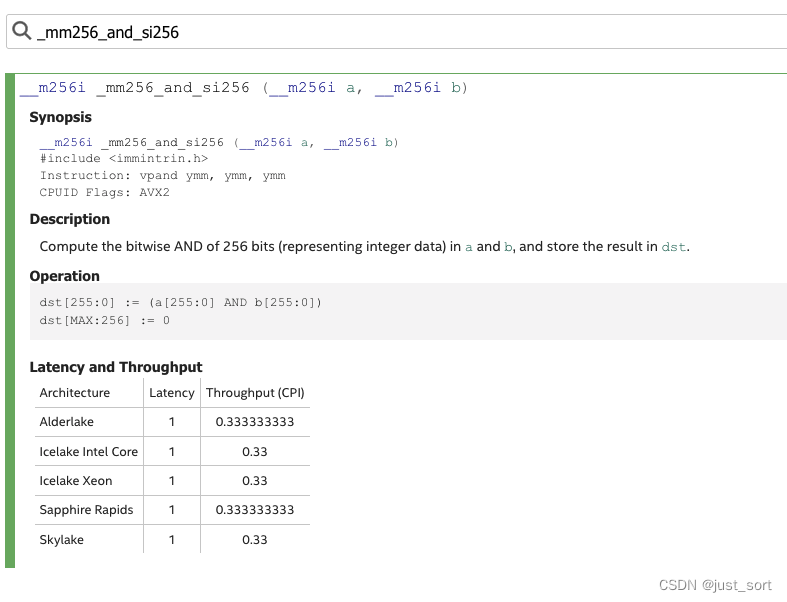Viewport: 787px width, 602px height.
Task: Select the Icelake Intel Core row name
Action: [89, 452]
